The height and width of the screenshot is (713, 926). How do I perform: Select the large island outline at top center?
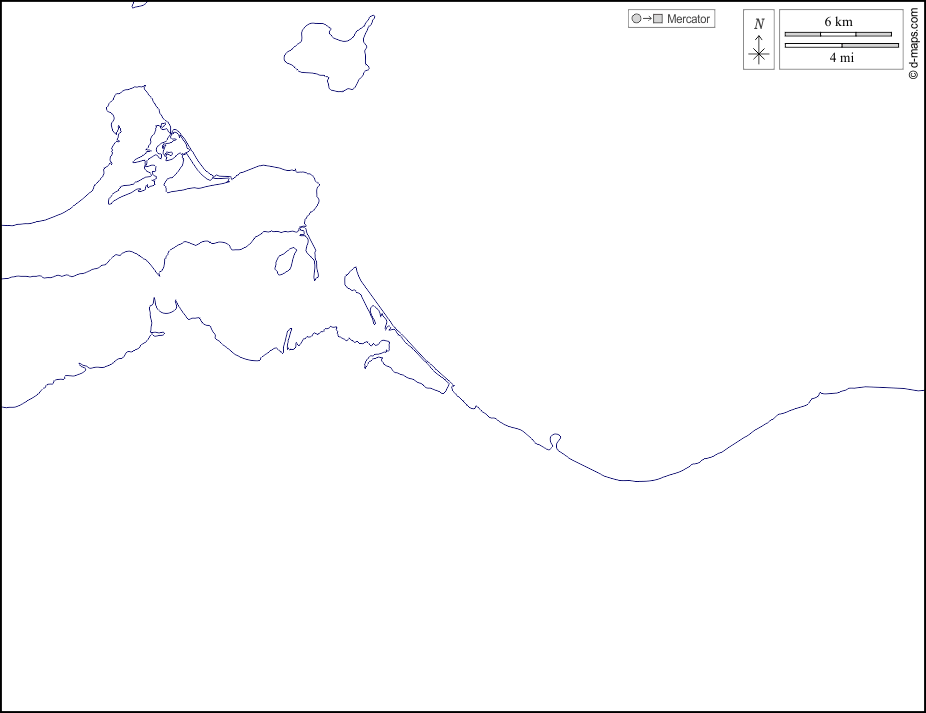[328, 54]
